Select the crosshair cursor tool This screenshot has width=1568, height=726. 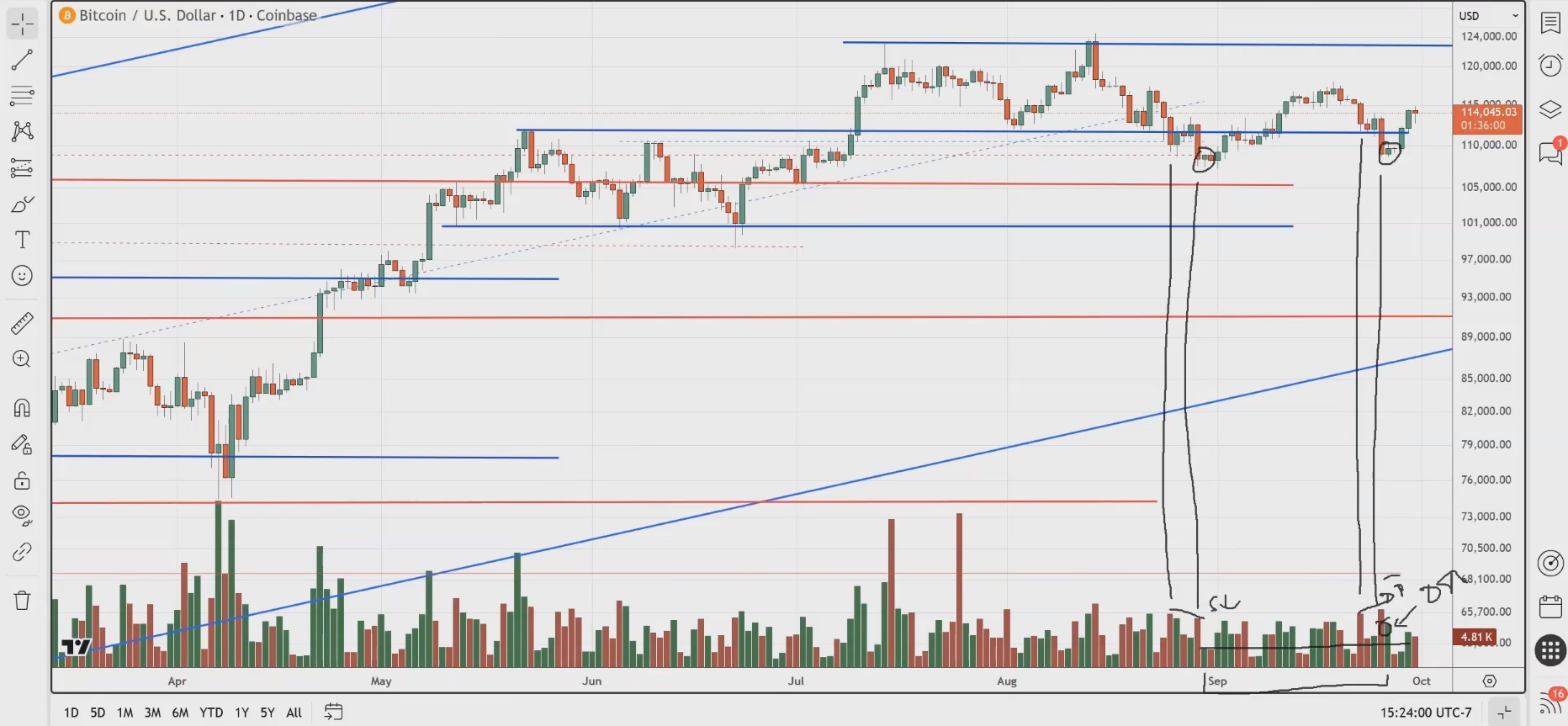coord(22,24)
